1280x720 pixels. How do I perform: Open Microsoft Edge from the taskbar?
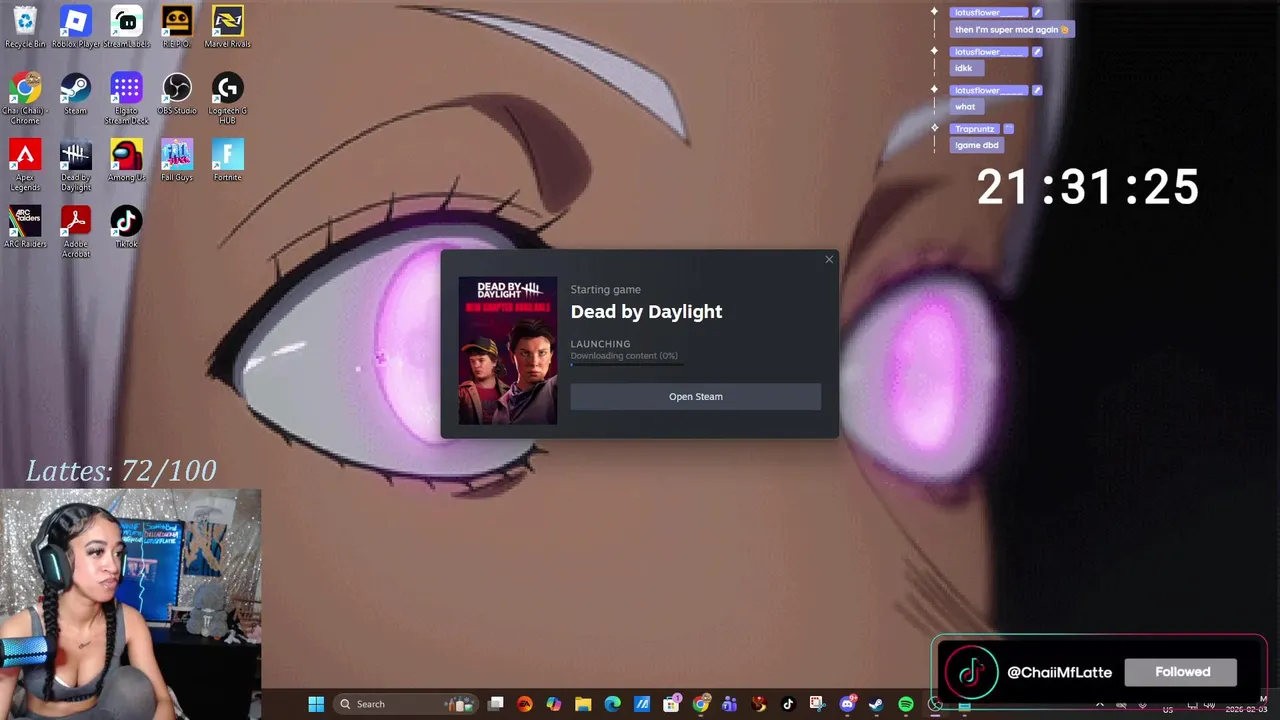tap(612, 704)
